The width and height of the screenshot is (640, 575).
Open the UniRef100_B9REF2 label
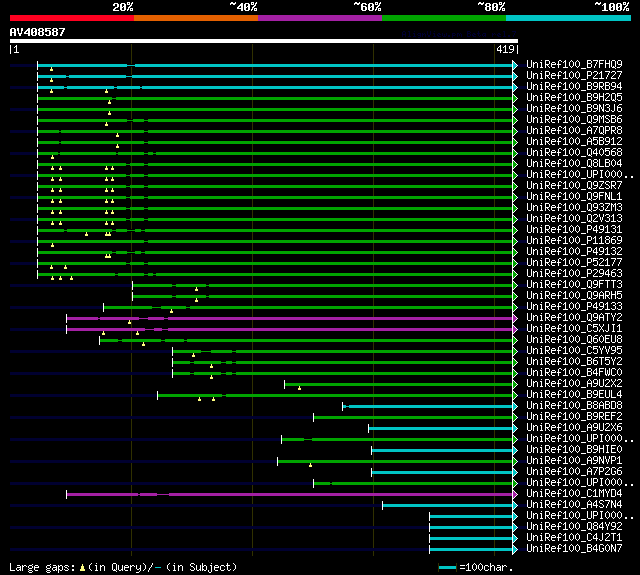574,417
